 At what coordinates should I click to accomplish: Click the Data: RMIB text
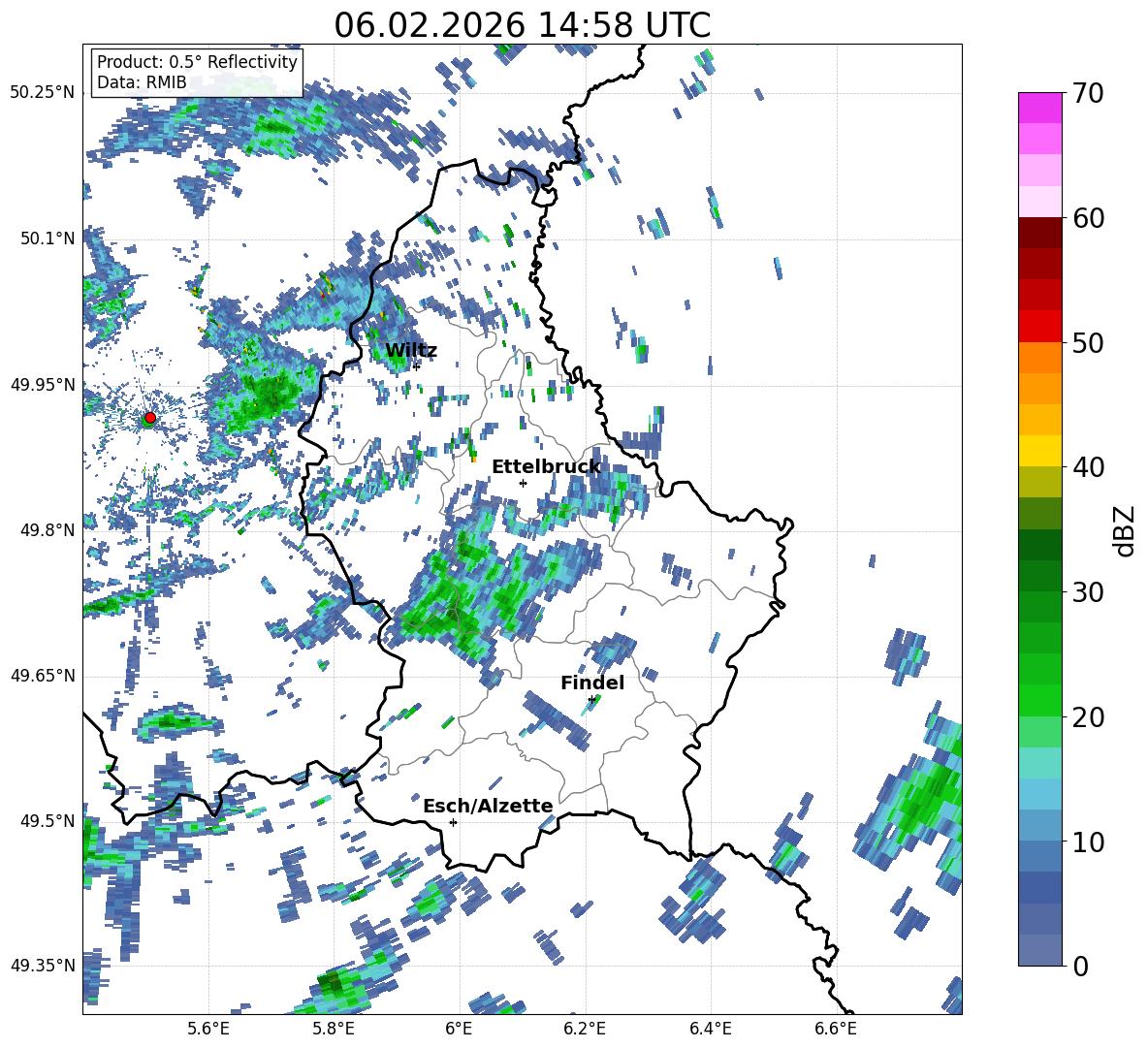(x=142, y=82)
